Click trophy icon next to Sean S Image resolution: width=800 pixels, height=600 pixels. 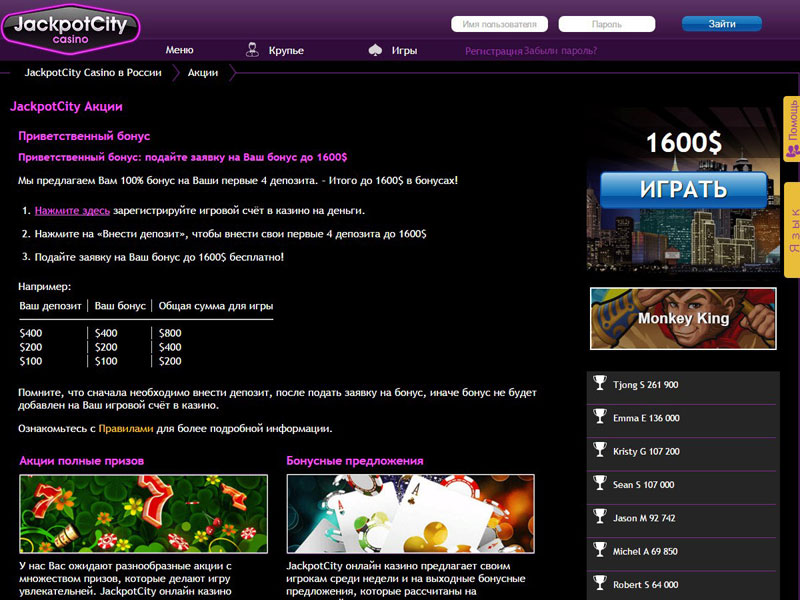[x=600, y=483]
